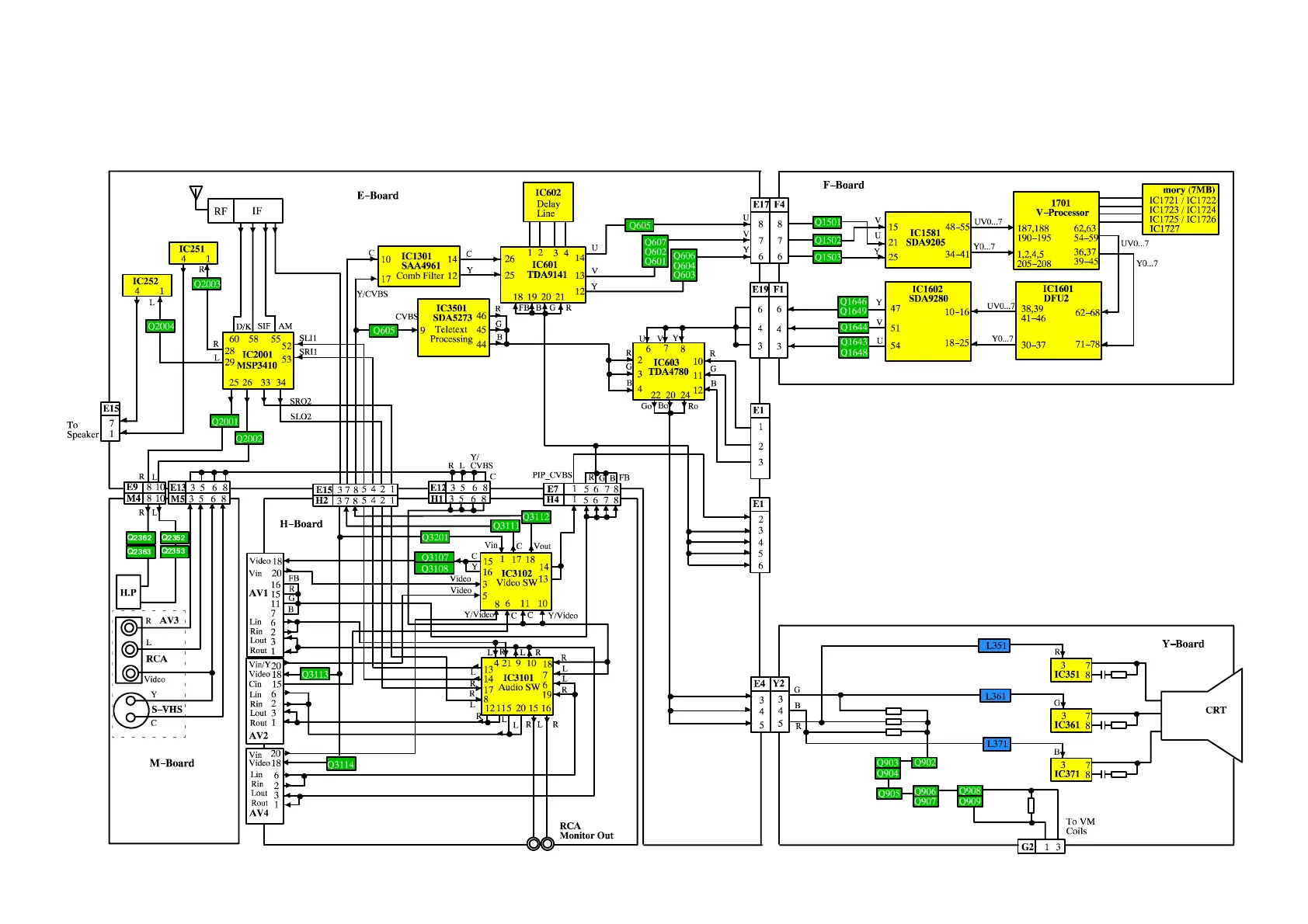This screenshot has width=1308, height=924.
Task: Click the Q1502 transistor
Action: (827, 241)
